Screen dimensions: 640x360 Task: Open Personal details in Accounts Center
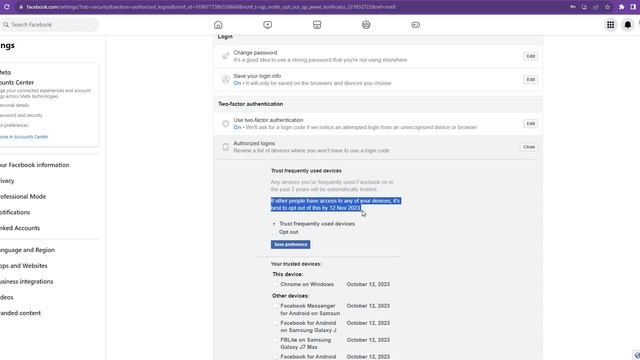(x=14, y=105)
